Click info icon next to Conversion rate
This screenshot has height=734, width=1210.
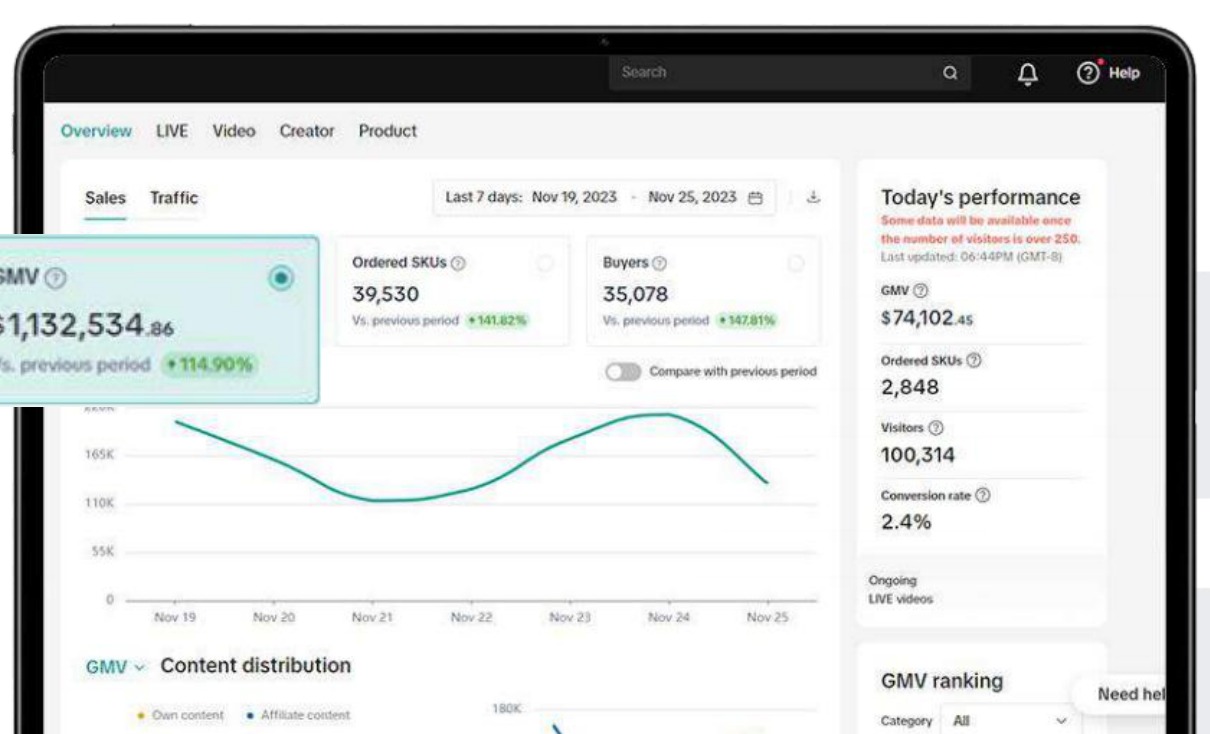pyautogui.click(x=984, y=495)
